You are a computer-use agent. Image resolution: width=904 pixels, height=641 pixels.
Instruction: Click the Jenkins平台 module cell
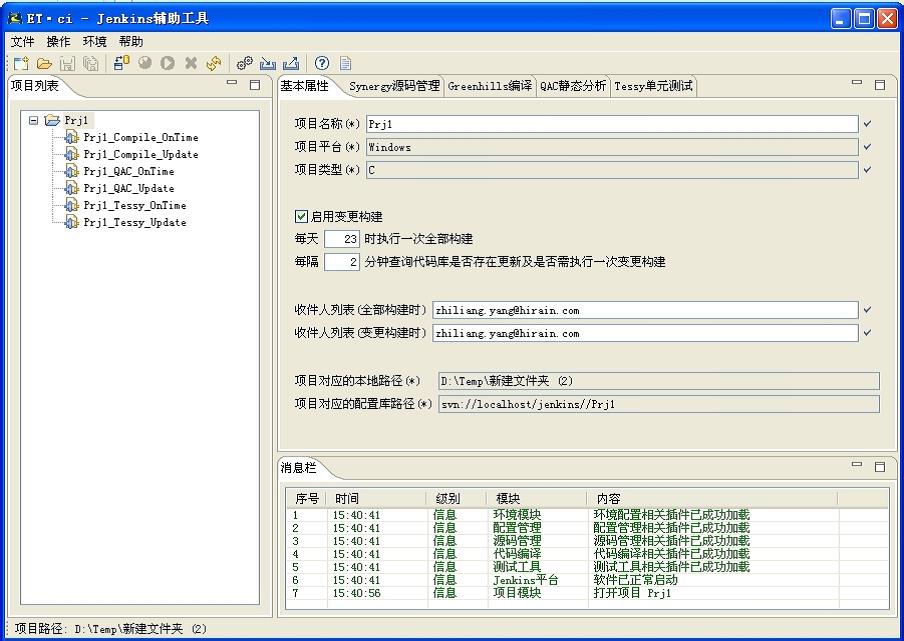[525, 580]
